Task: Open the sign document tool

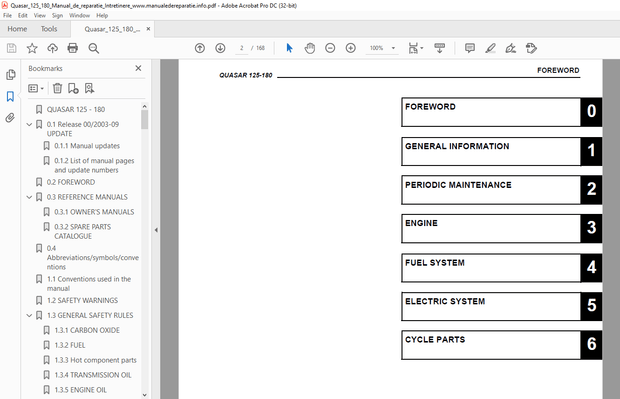Action: click(x=511, y=48)
